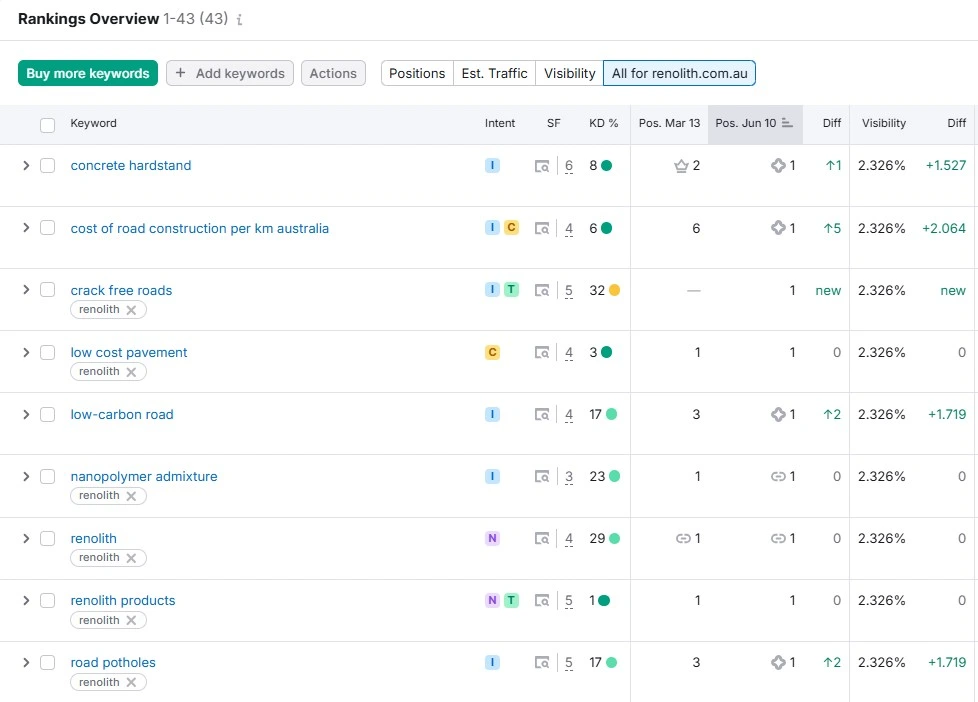Click crown icon in concrete hardstand Mar 13 position
978x702 pixels.
pyautogui.click(x=681, y=166)
